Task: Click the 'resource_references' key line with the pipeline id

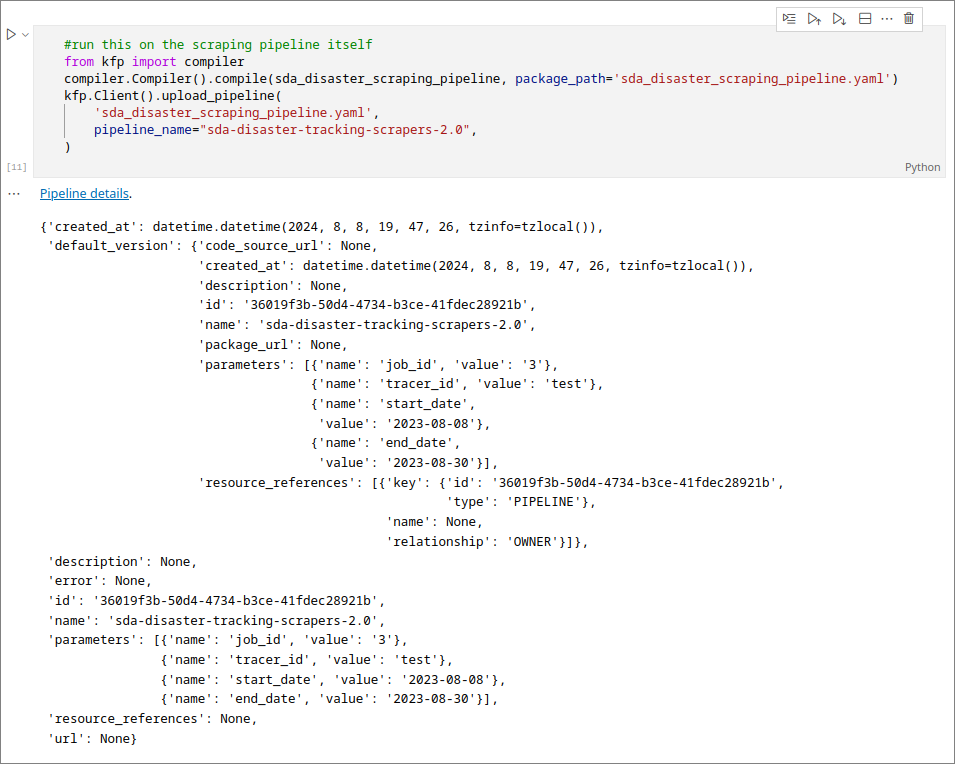Action: (491, 483)
